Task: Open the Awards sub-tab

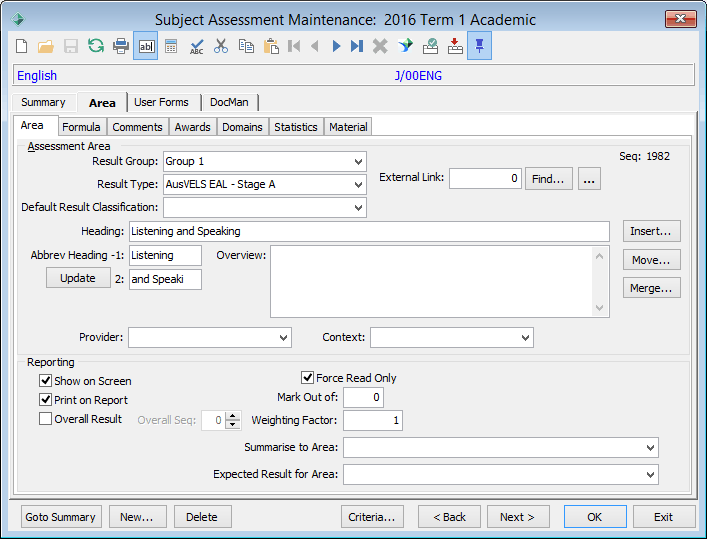Action: tap(193, 127)
